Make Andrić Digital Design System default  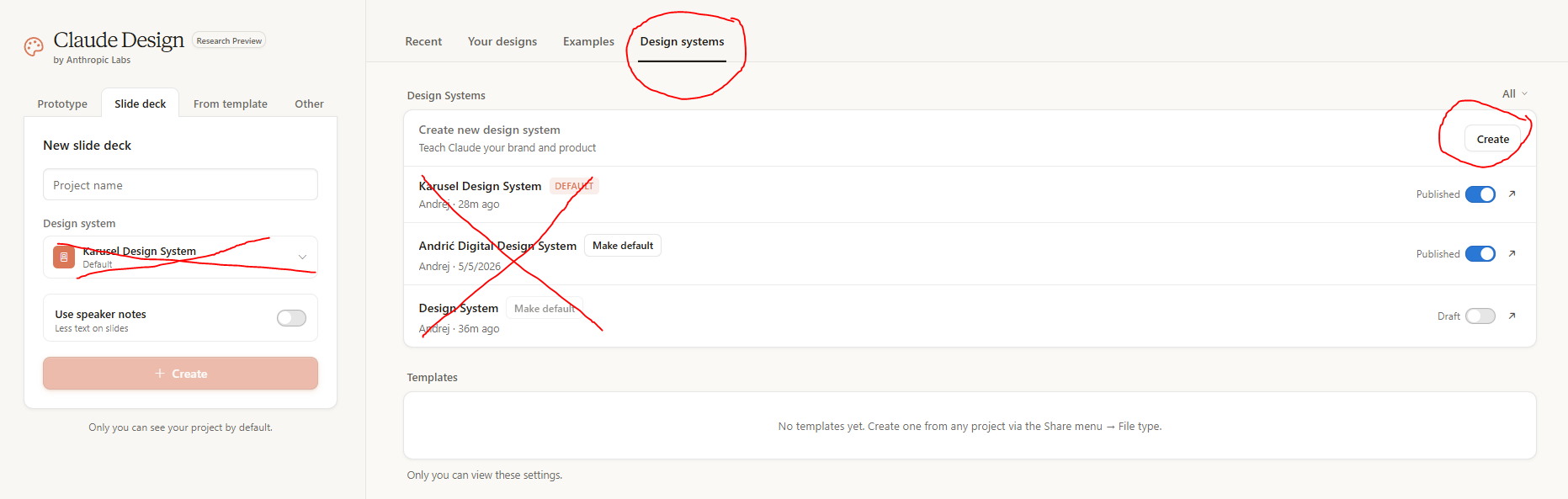point(623,246)
